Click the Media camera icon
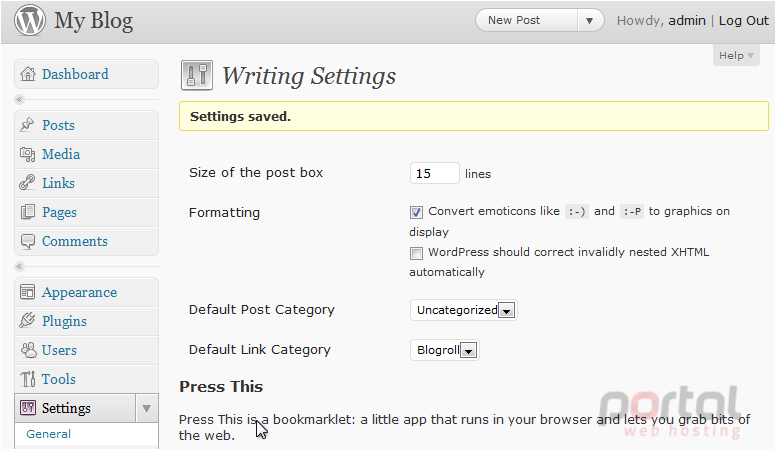Viewport: 776px width, 450px height. point(28,154)
